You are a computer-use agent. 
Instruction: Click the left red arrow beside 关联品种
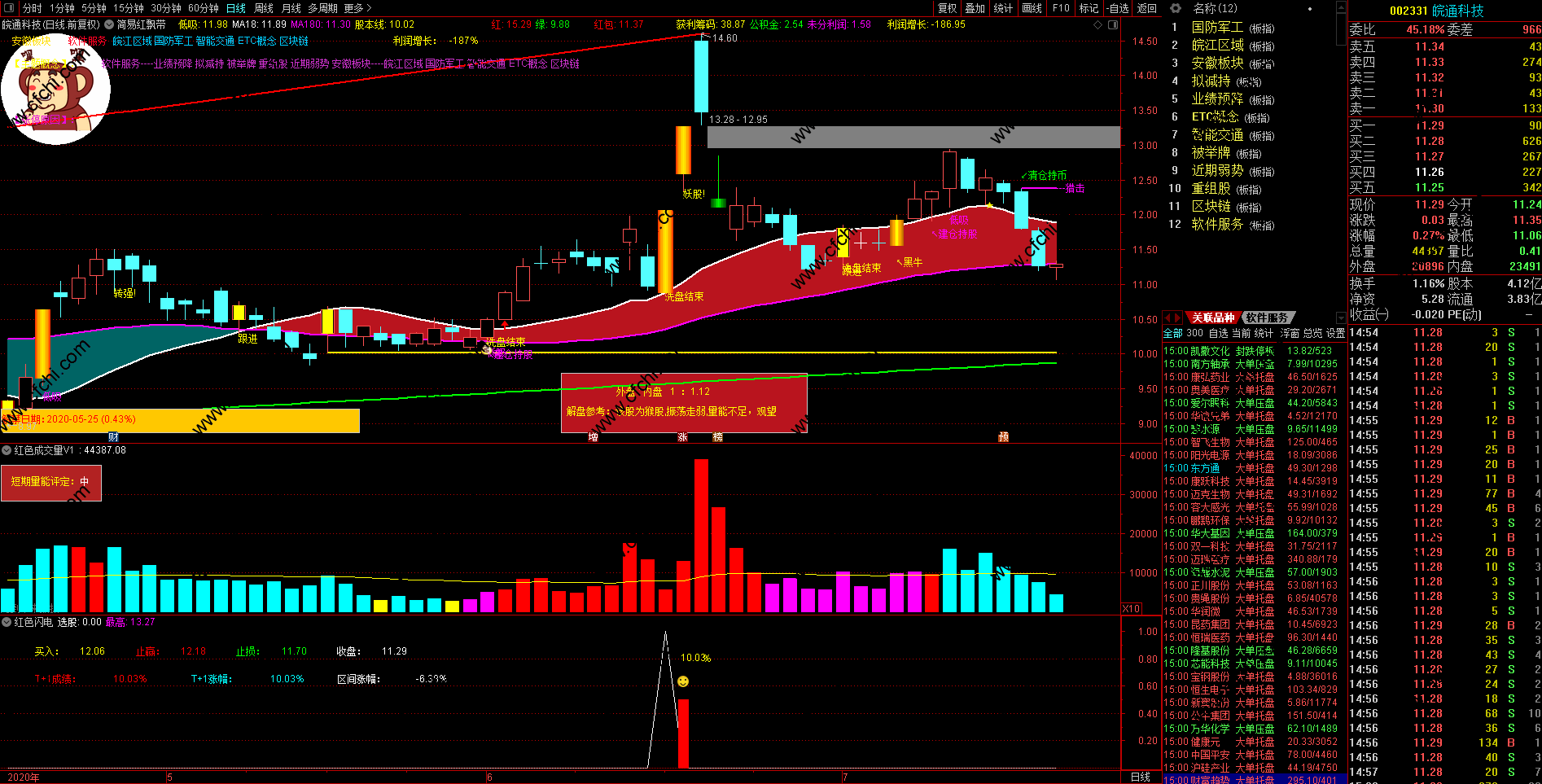pos(1167,318)
